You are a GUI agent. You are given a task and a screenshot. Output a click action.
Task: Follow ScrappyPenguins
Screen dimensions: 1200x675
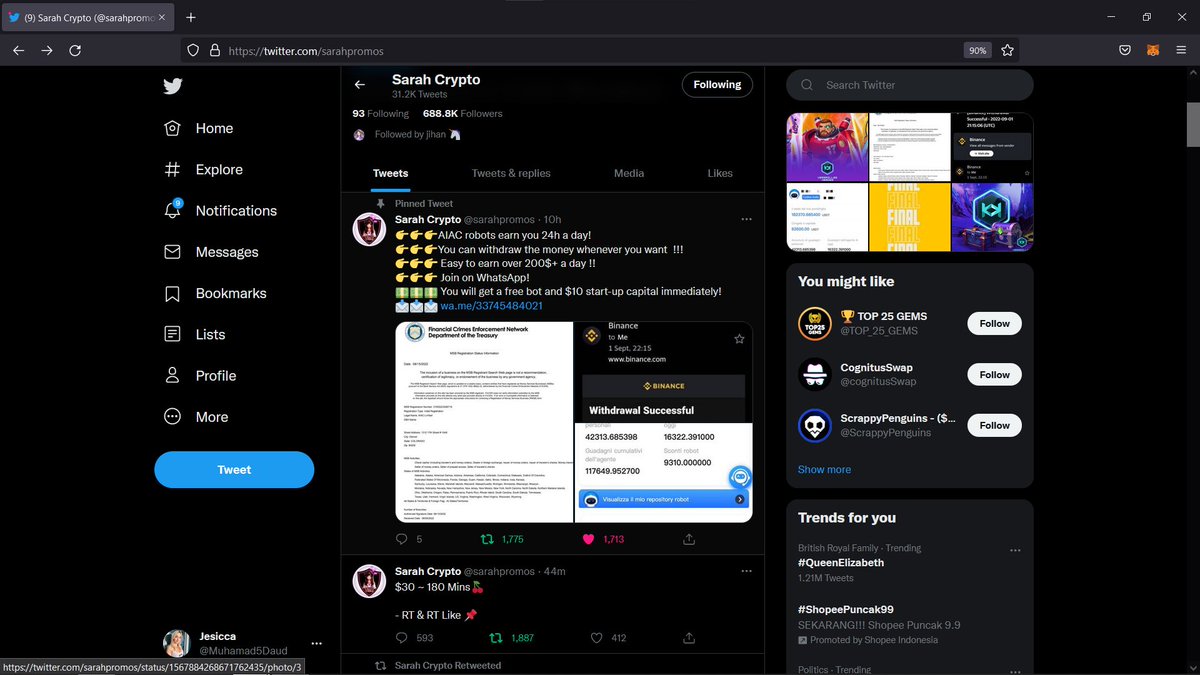994,425
